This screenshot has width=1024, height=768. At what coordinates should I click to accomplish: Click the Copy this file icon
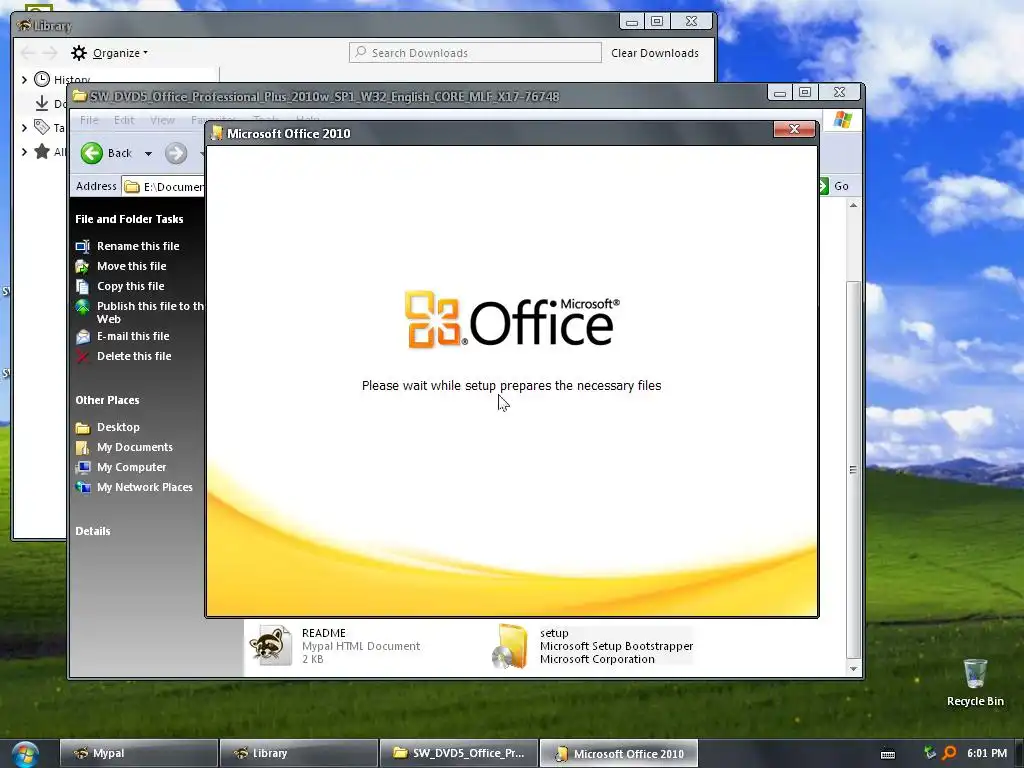[x=82, y=287]
